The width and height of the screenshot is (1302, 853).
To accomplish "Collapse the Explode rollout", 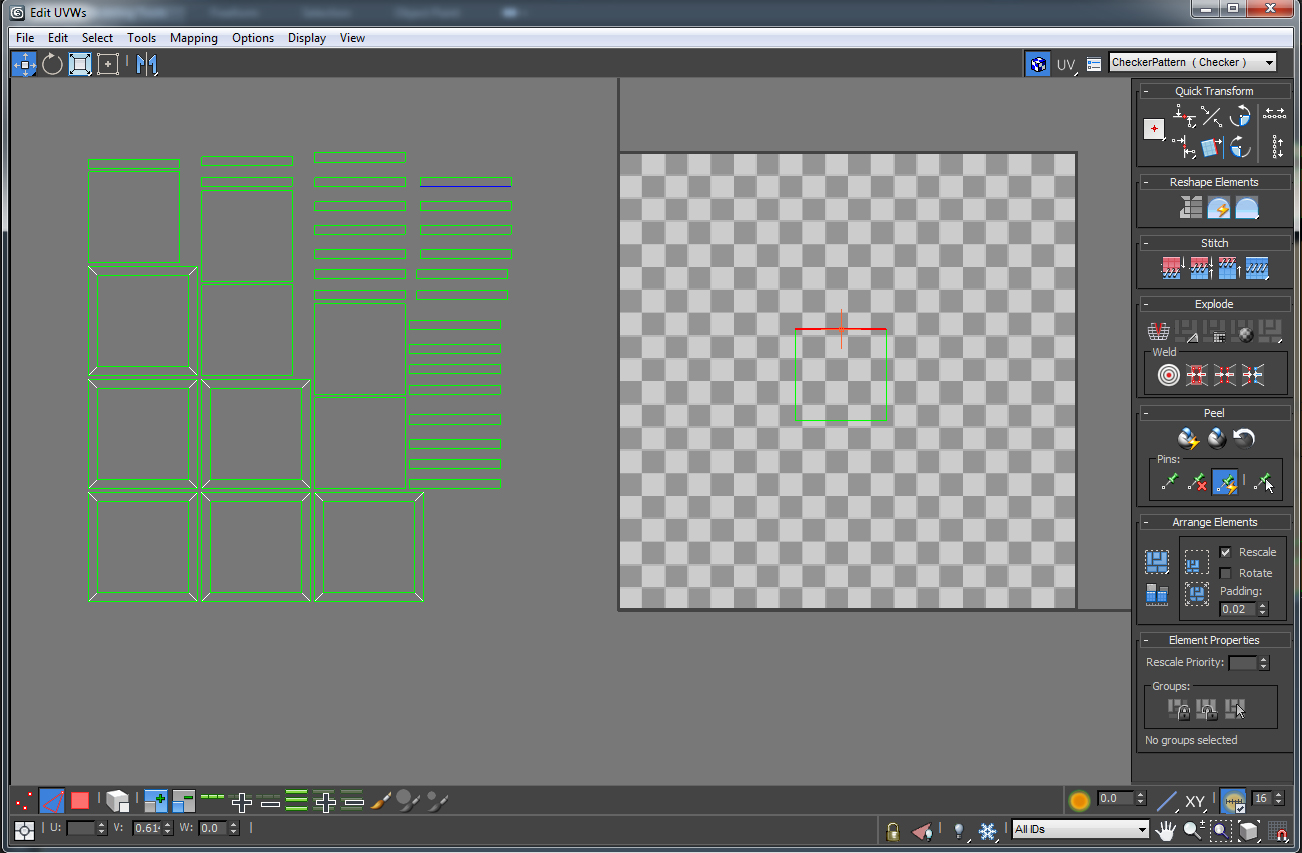I will click(x=1147, y=303).
